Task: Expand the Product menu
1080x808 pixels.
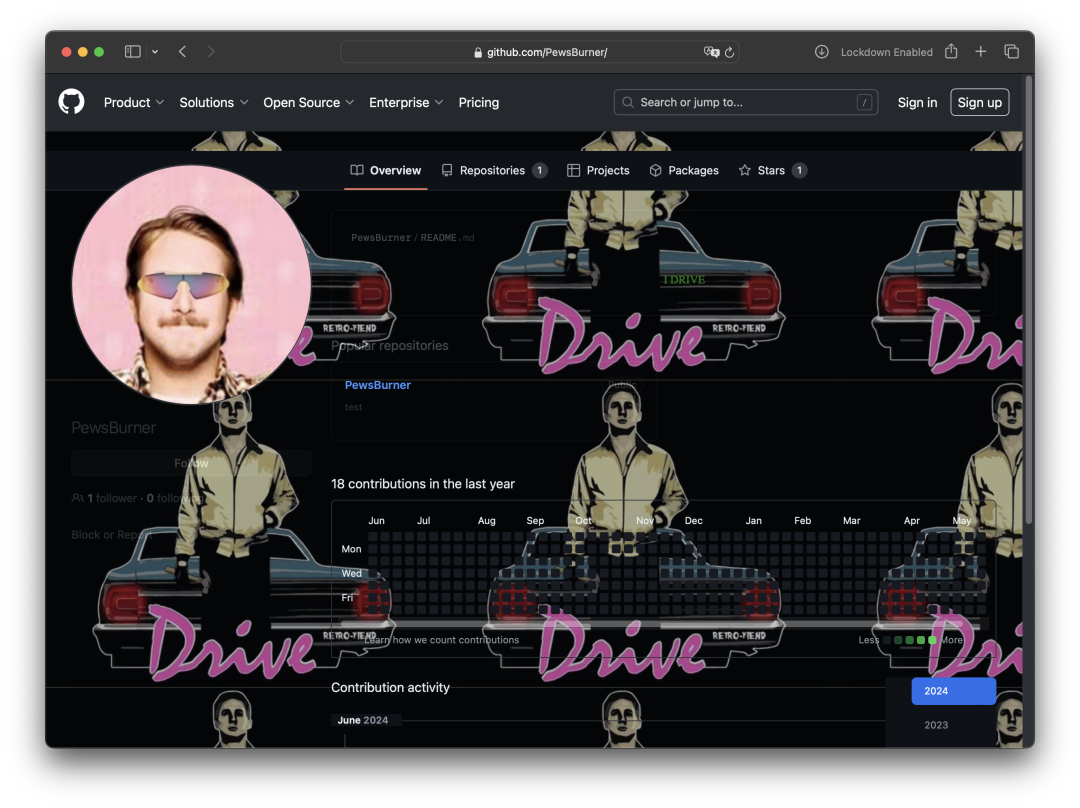Action: point(134,103)
